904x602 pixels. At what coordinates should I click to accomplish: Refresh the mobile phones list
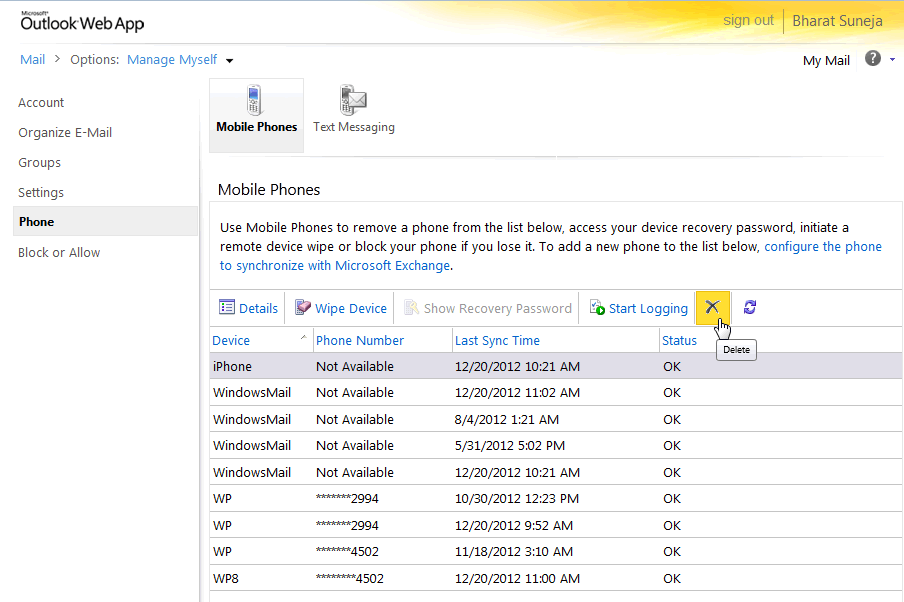coord(749,307)
